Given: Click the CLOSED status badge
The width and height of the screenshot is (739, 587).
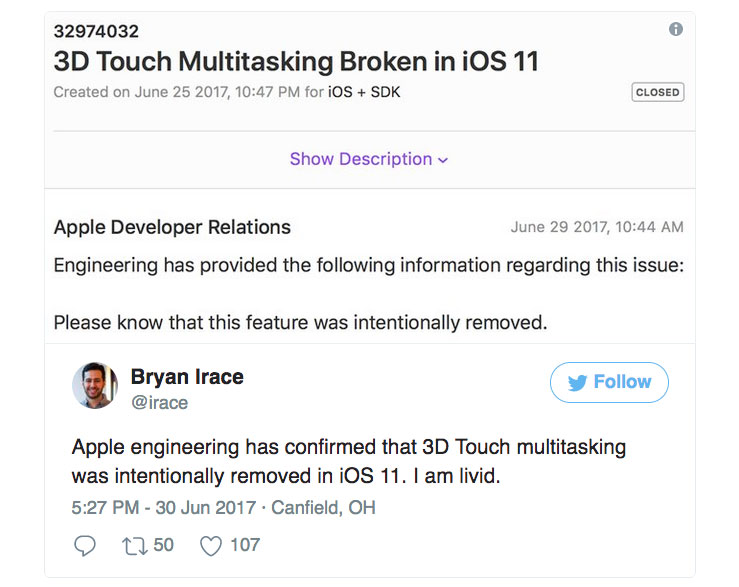Looking at the screenshot, I should [x=657, y=92].
